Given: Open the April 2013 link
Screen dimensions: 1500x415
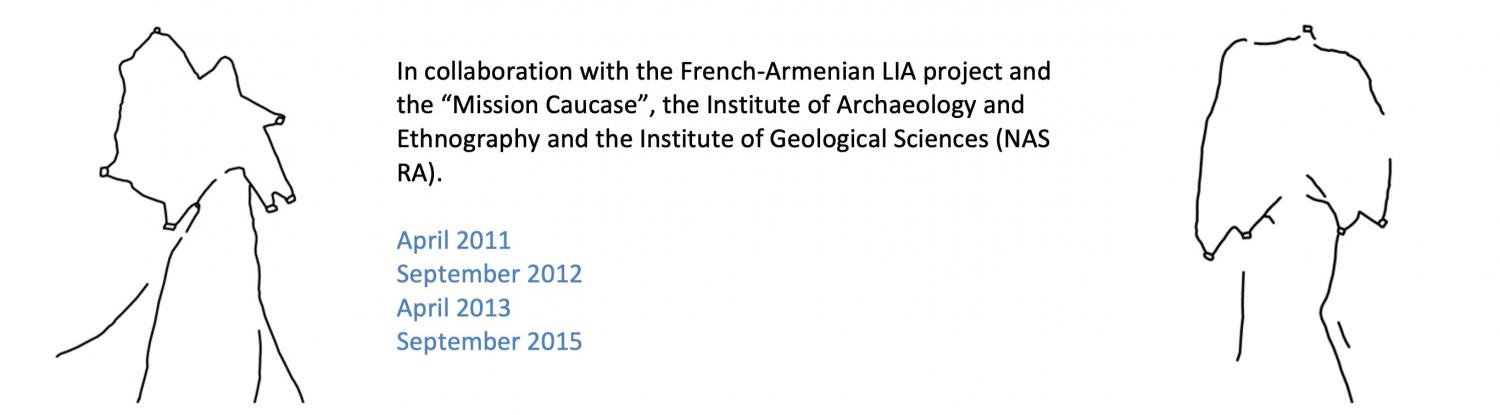Looking at the screenshot, I should pos(453,308).
